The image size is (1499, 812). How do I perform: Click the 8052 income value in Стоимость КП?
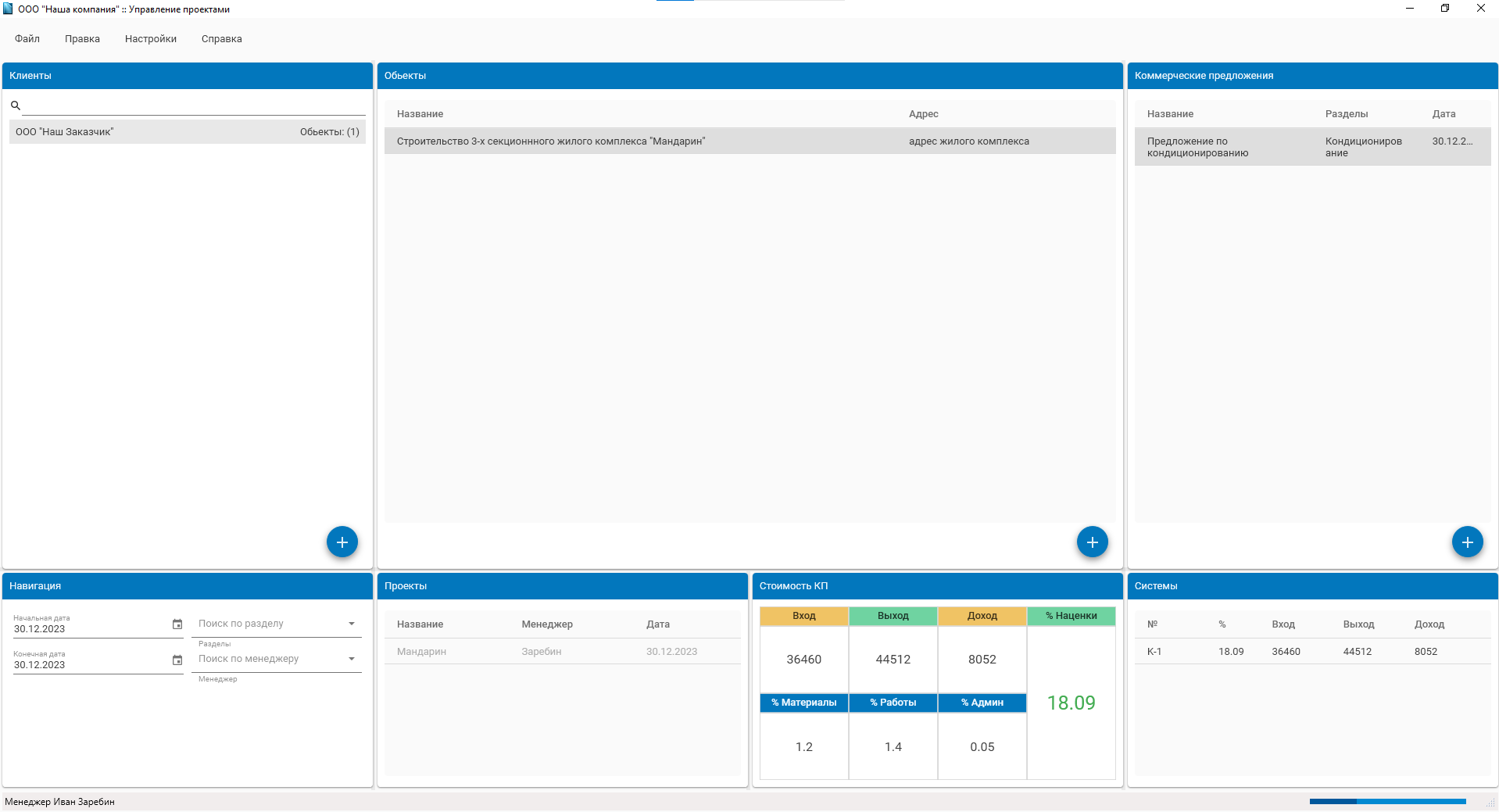(982, 660)
